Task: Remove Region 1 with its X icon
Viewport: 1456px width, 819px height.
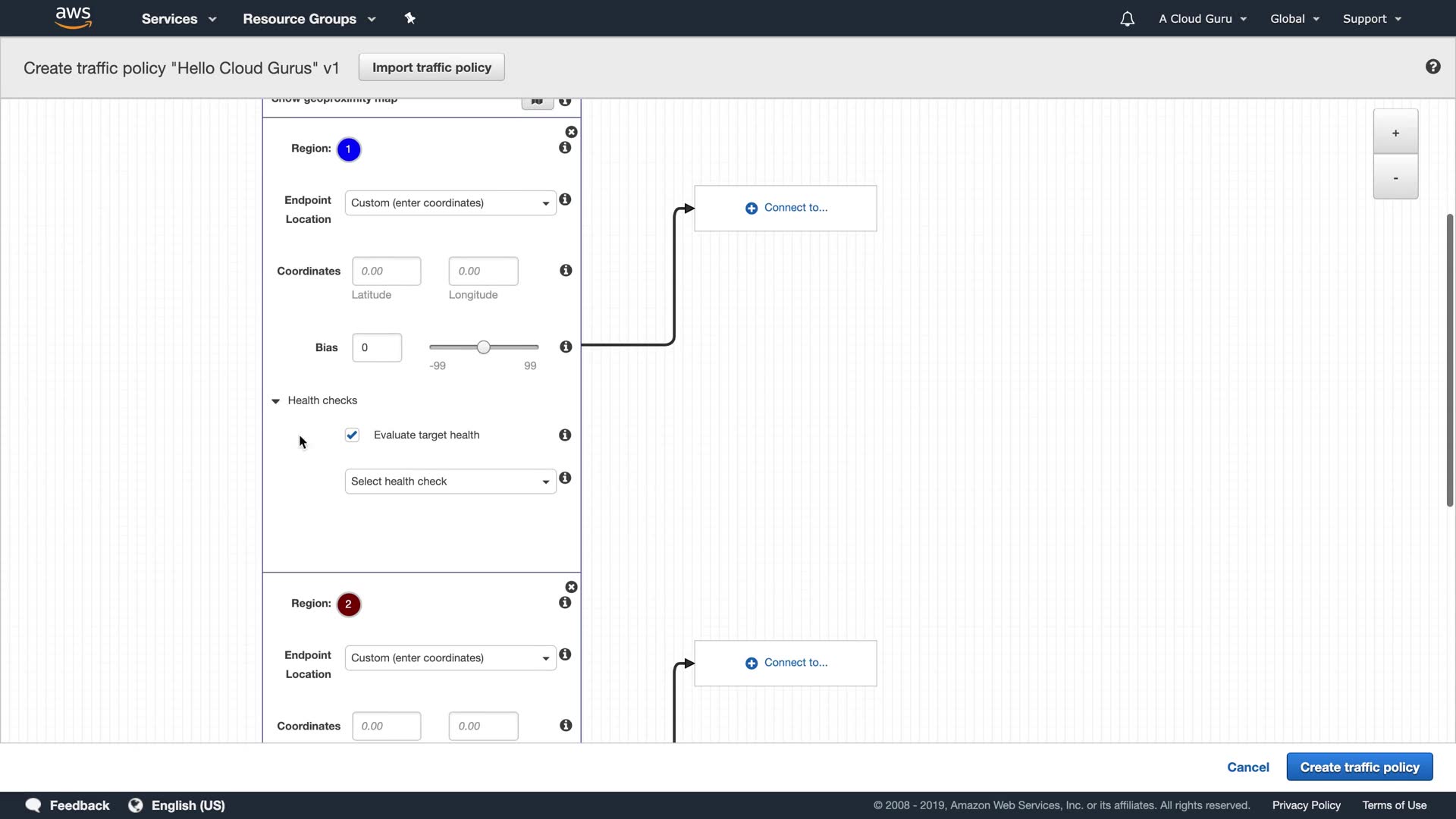Action: tap(571, 132)
